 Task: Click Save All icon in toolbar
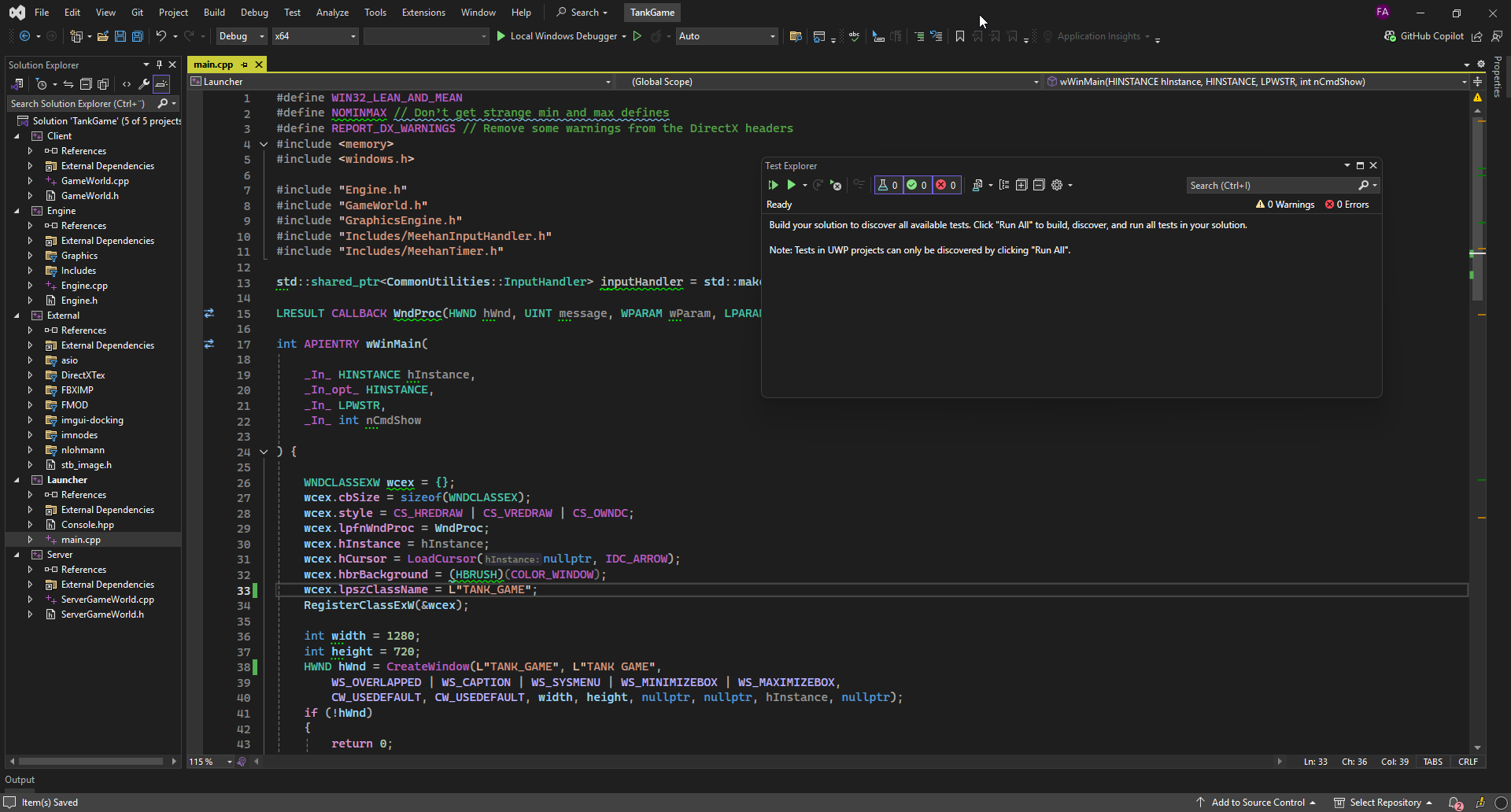pyautogui.click(x=138, y=36)
